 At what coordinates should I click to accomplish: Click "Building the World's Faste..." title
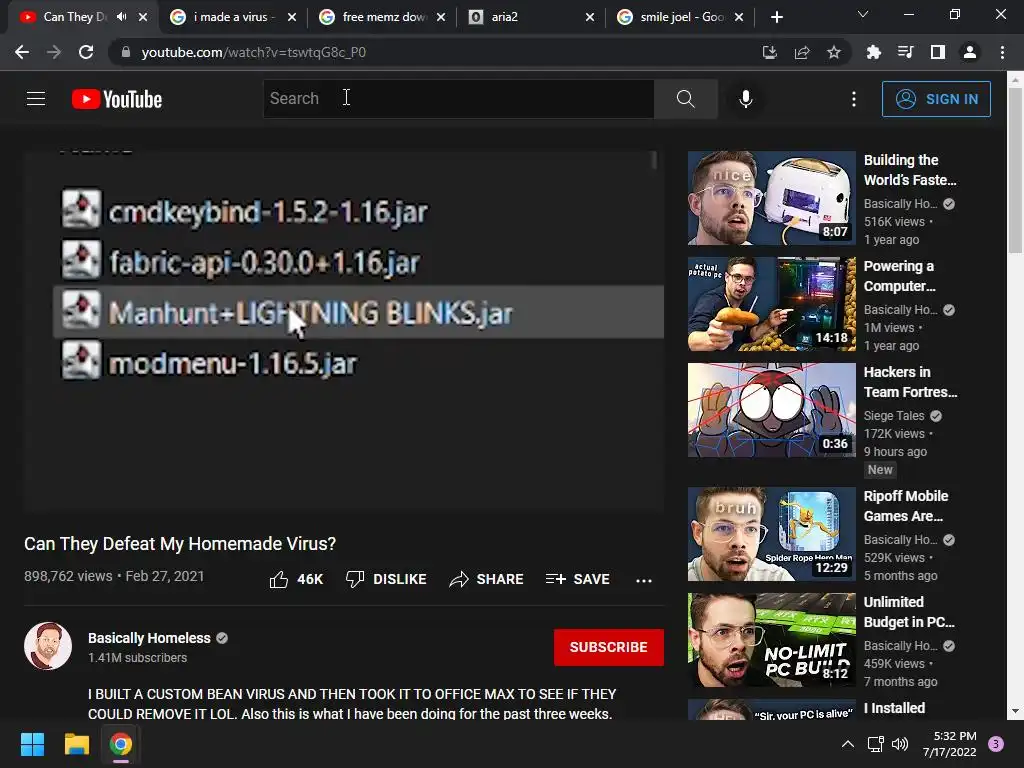click(x=910, y=170)
